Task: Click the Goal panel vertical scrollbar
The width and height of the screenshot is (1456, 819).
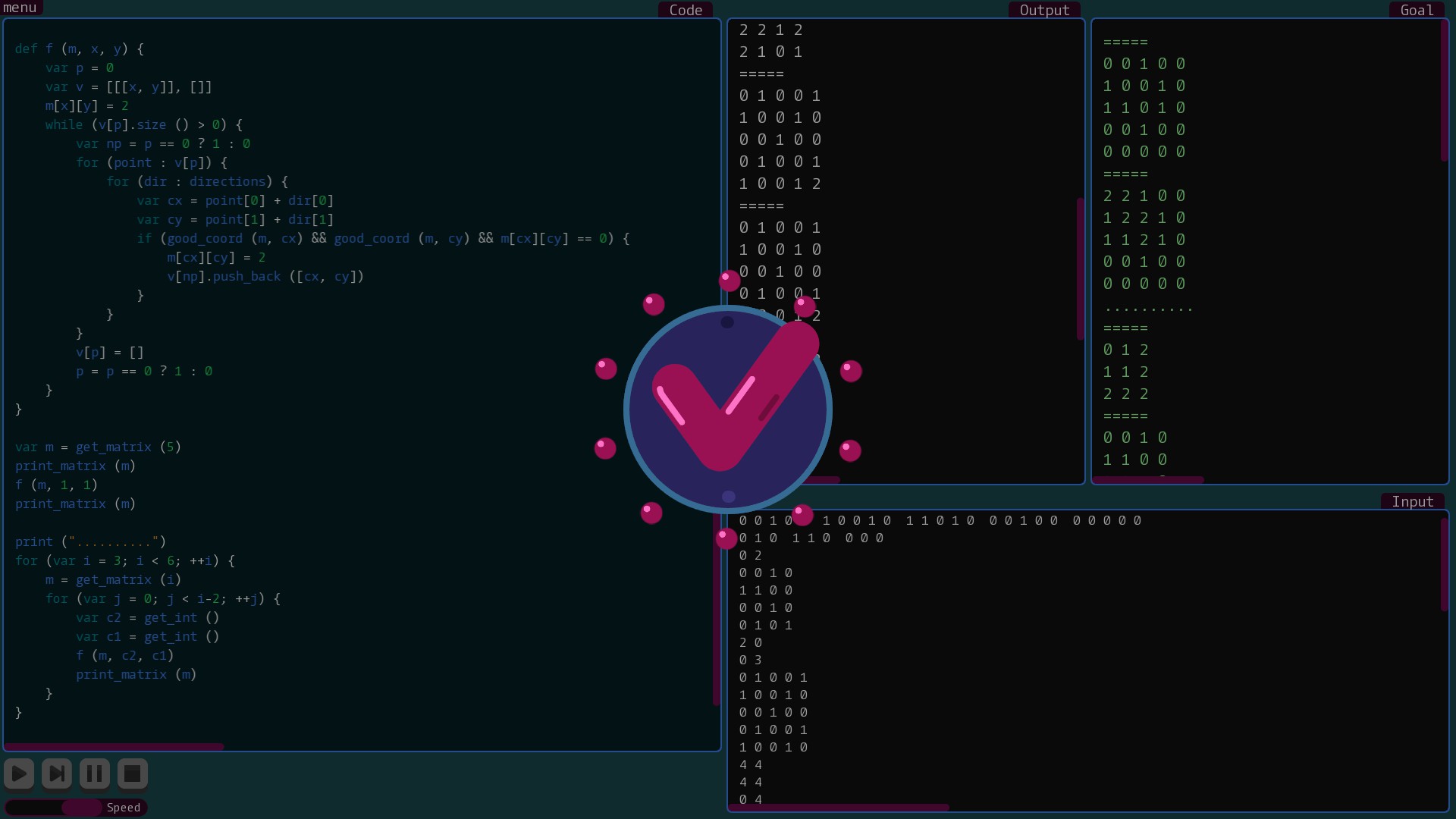Action: pos(1444,91)
